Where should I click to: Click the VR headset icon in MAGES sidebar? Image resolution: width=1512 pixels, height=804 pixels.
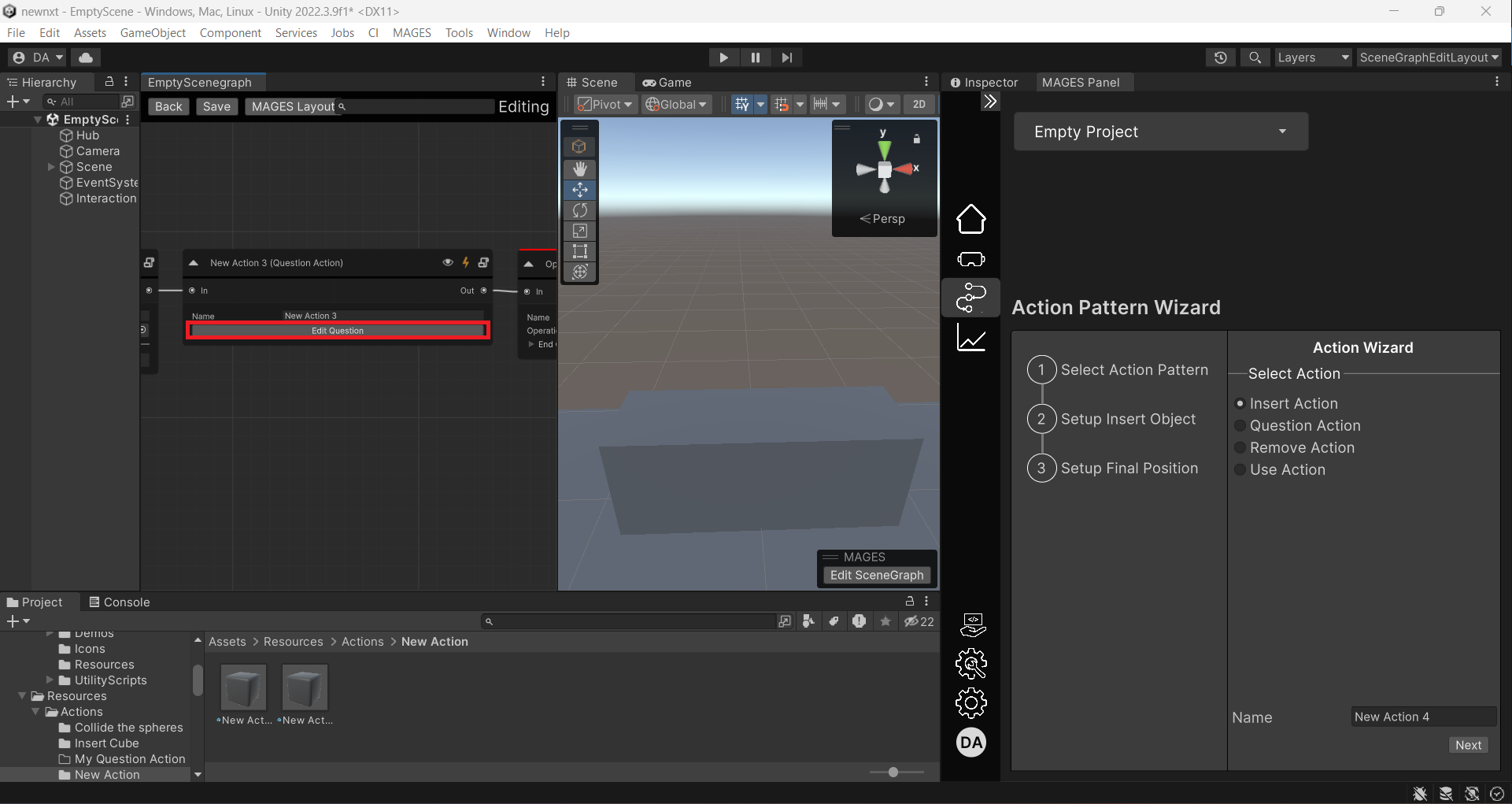(970, 259)
